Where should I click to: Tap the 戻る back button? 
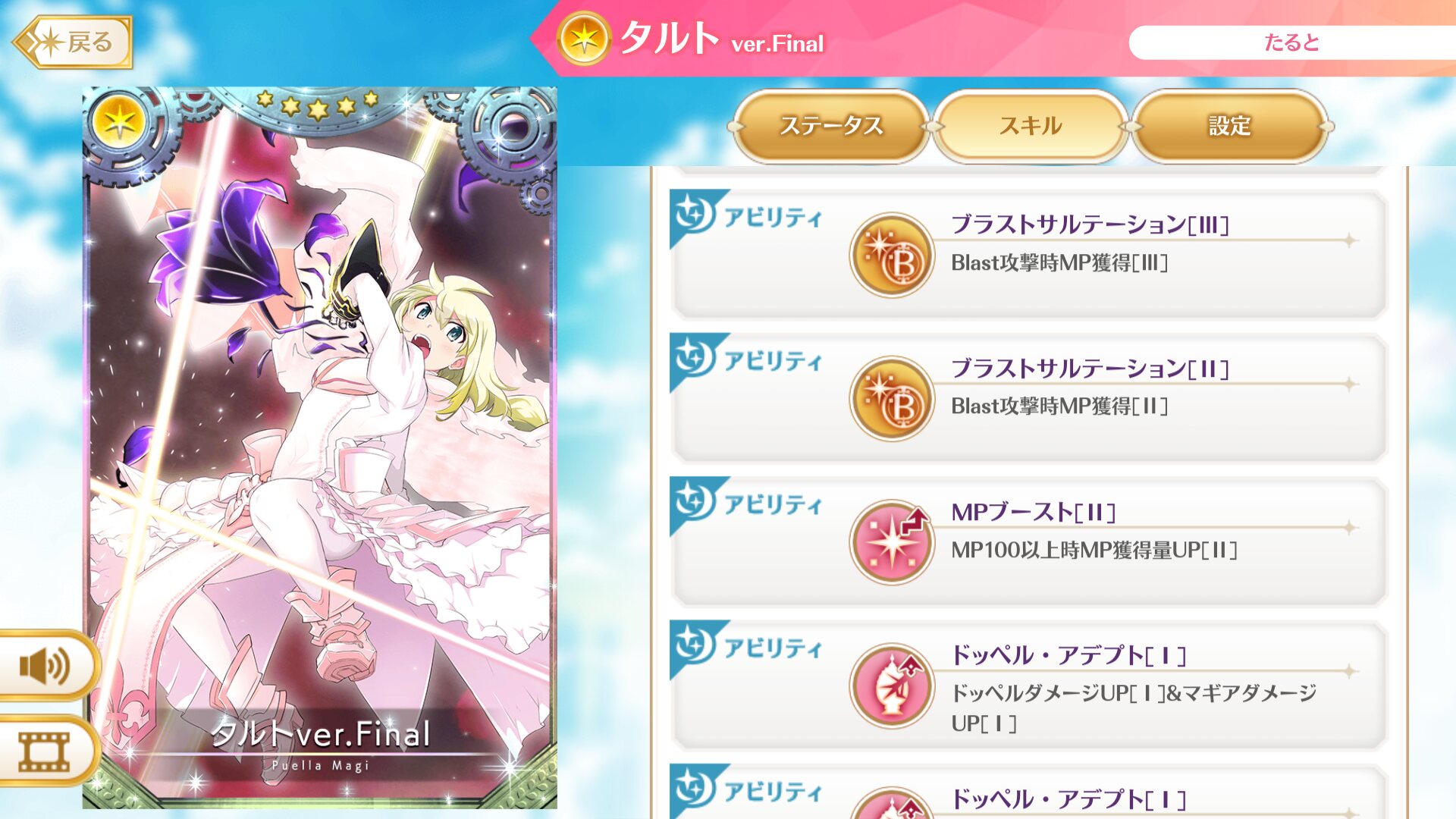(x=74, y=42)
